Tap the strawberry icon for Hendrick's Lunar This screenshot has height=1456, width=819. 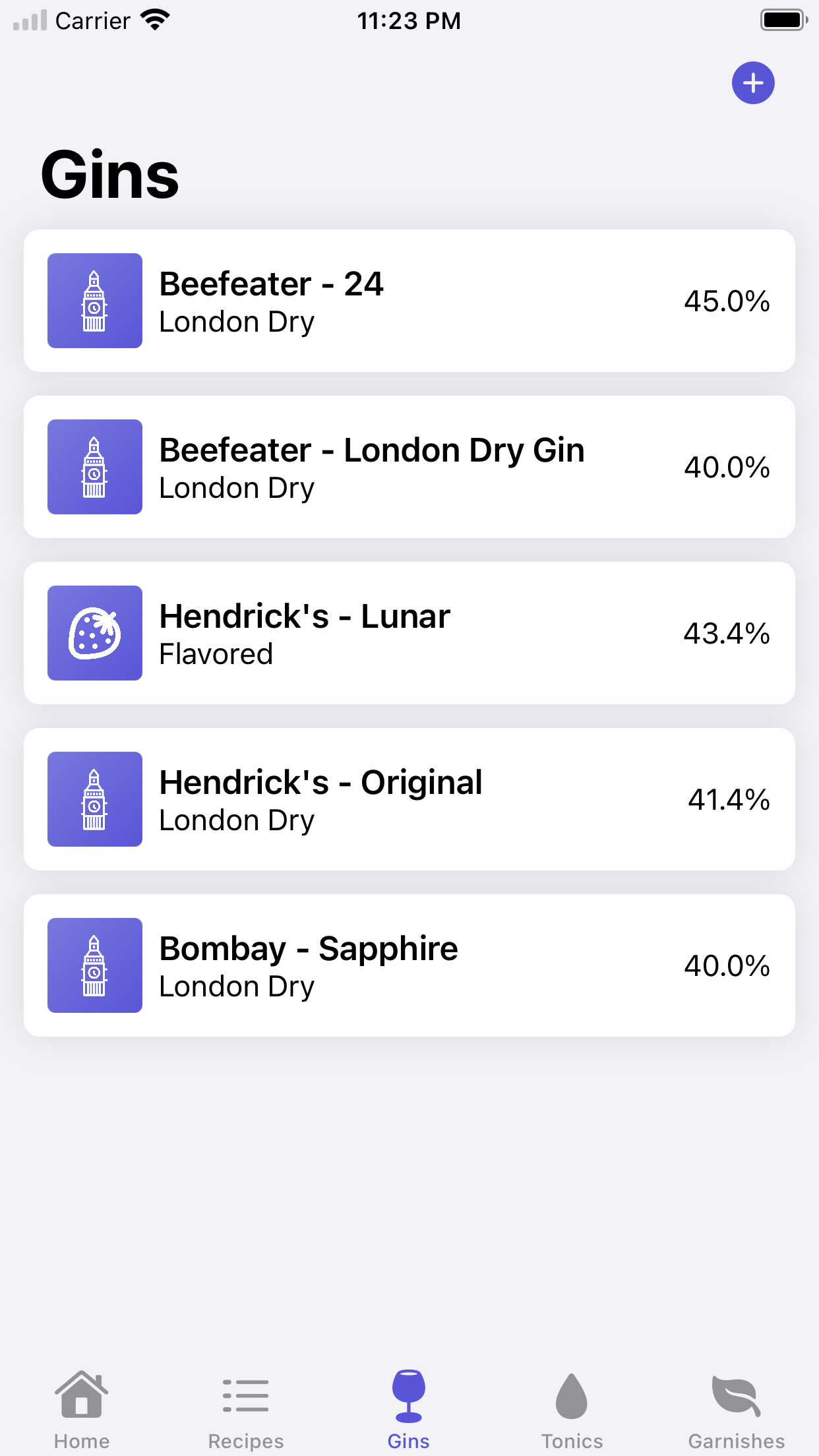pyautogui.click(x=95, y=633)
